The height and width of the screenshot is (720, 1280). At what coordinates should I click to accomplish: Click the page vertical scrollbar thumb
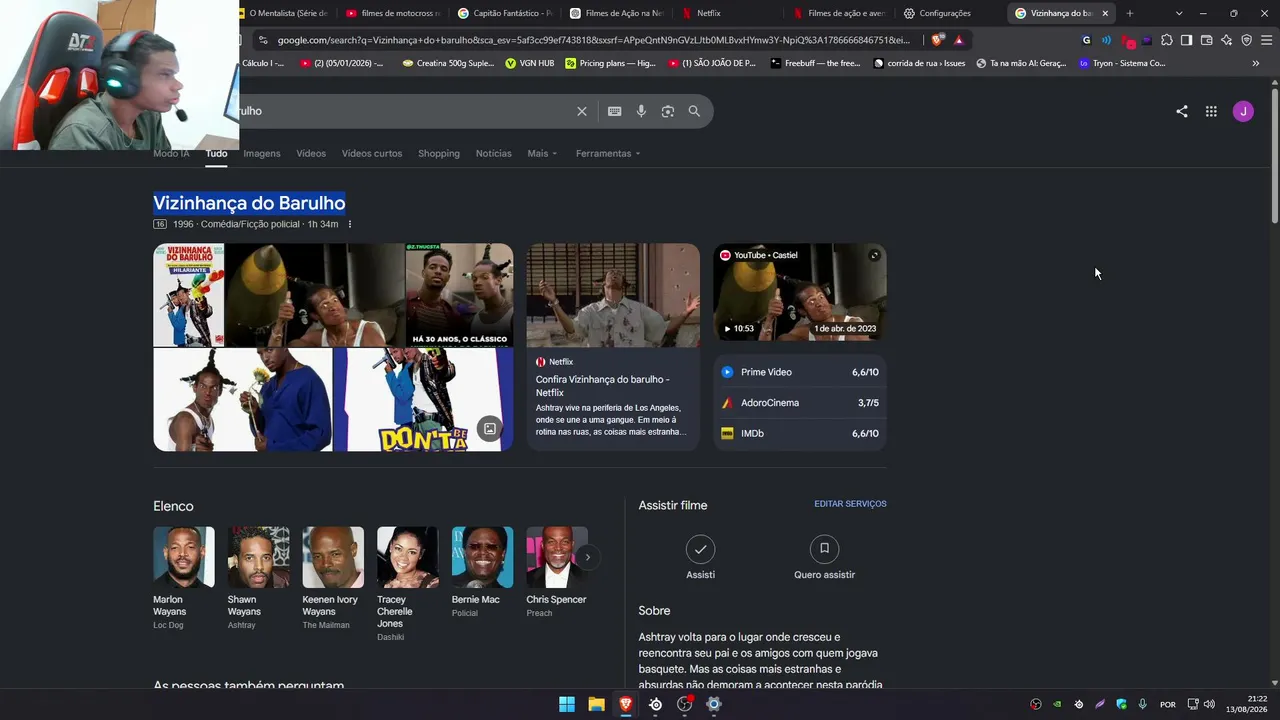(1274, 158)
